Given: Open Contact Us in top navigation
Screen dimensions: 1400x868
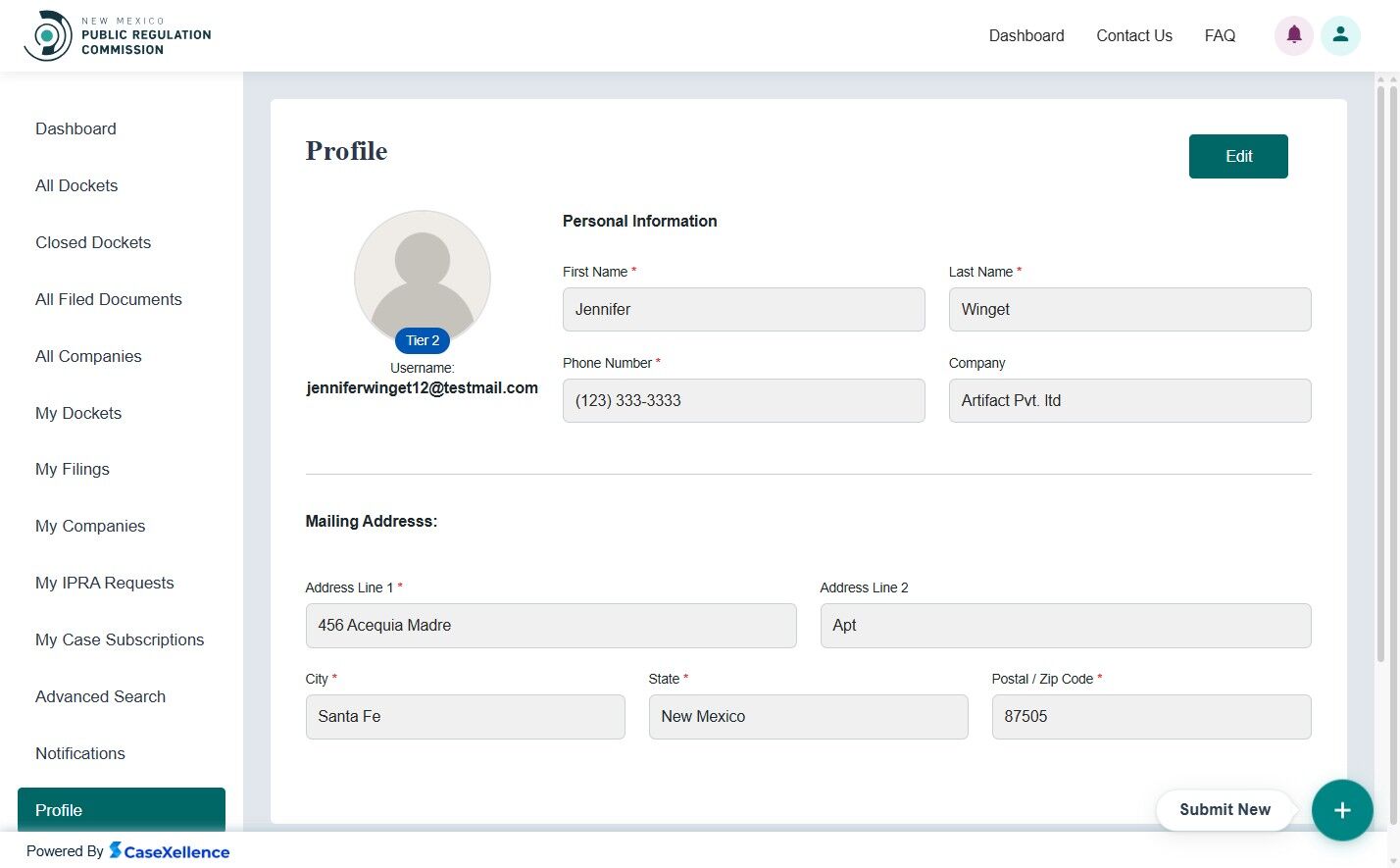Looking at the screenshot, I should click(1134, 35).
